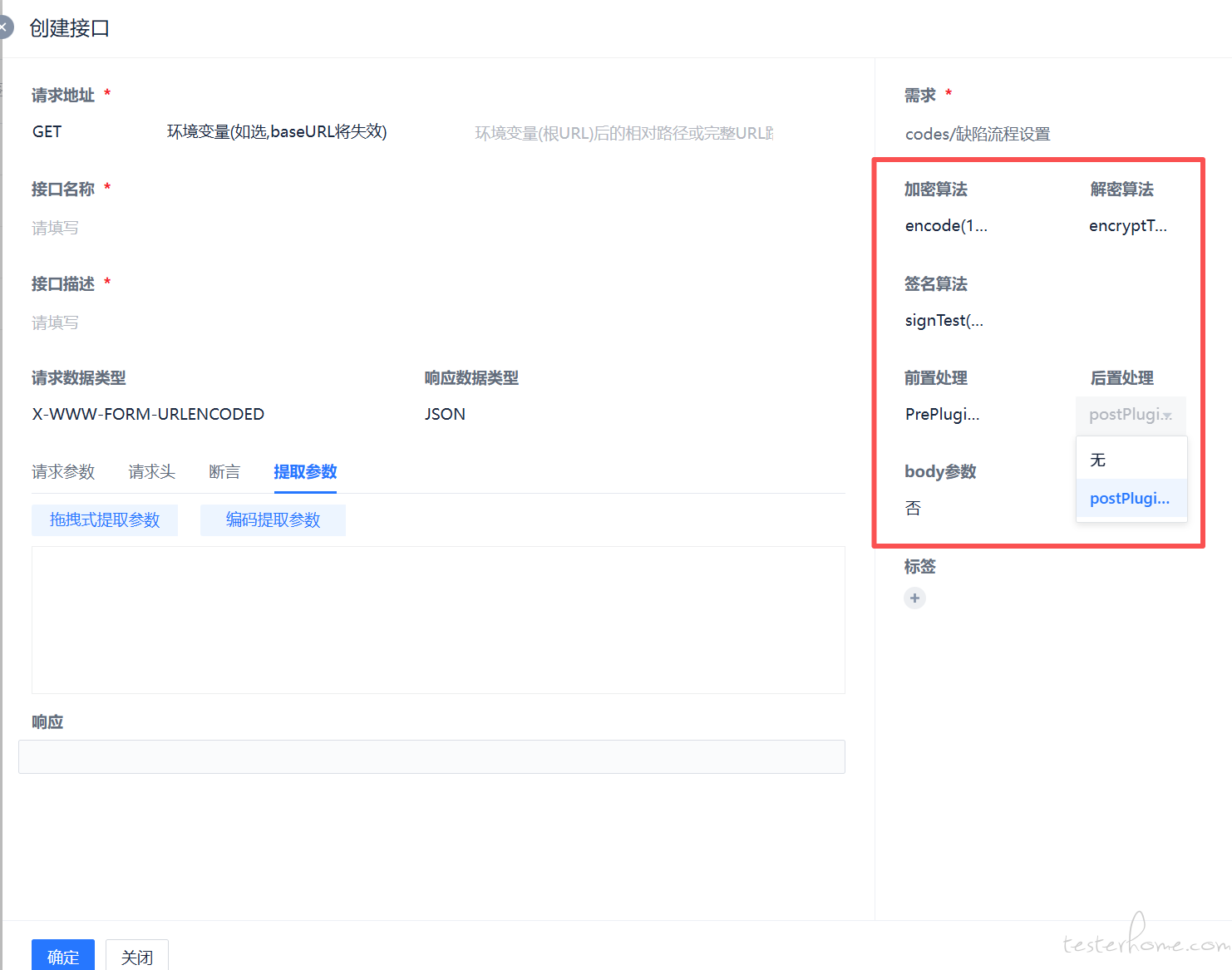
Task: Switch to the 断言 tab
Action: coord(224,472)
